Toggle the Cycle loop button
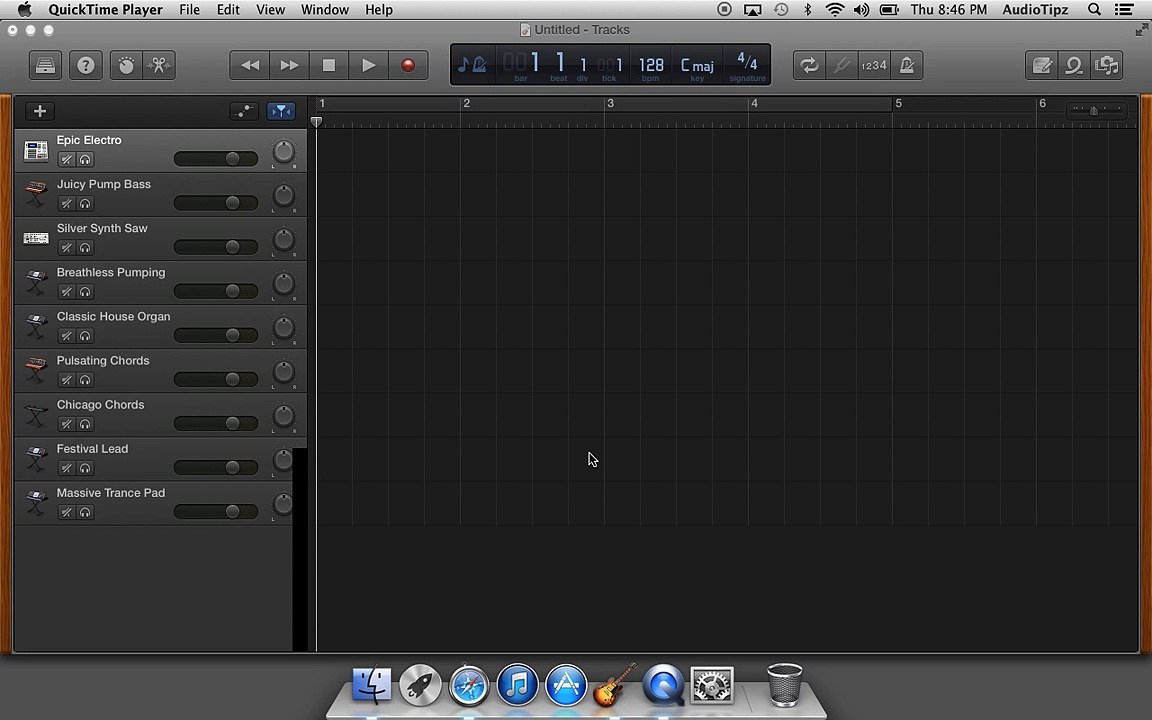 pyautogui.click(x=809, y=65)
